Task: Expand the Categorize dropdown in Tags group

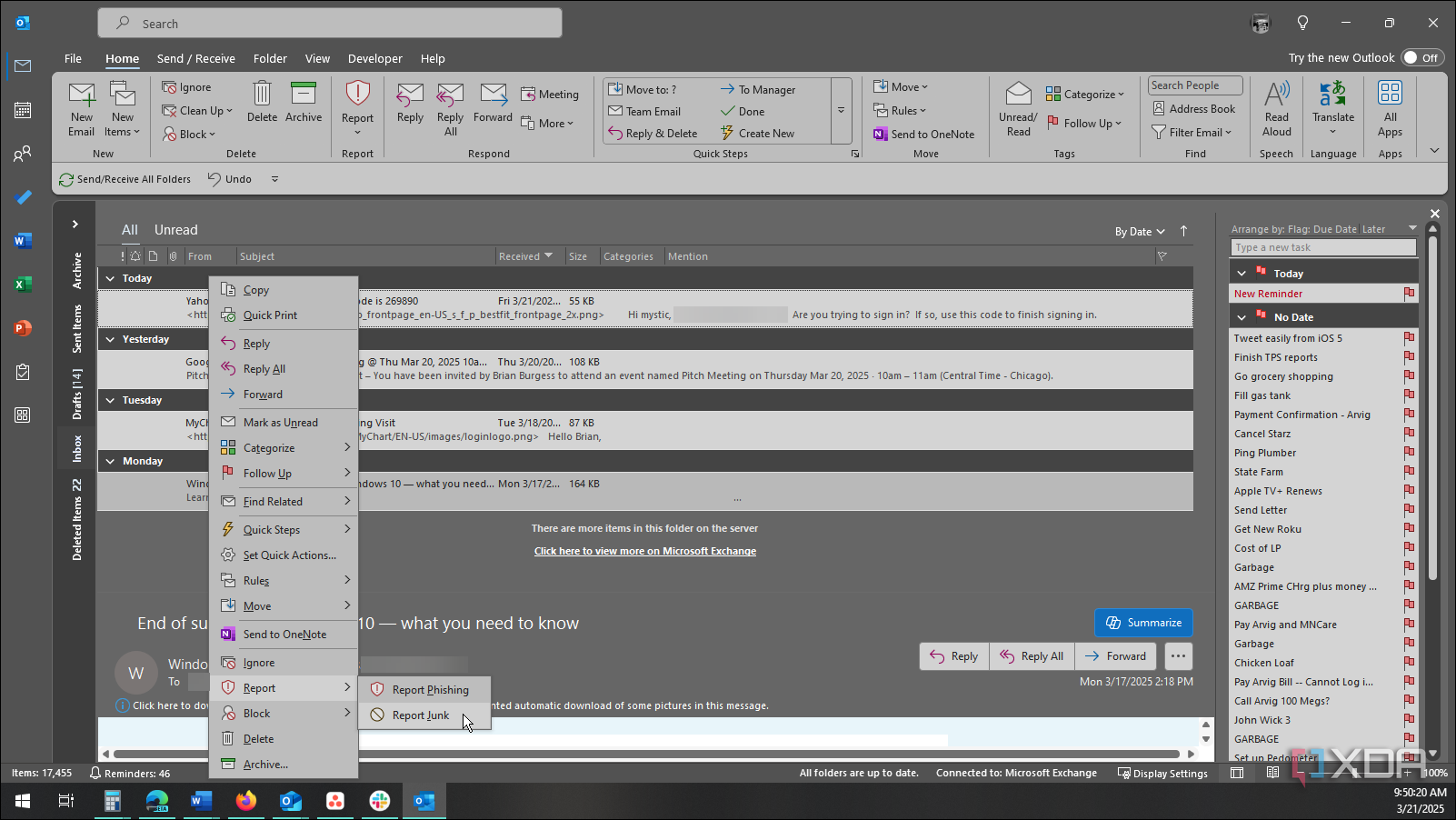Action: (x=1085, y=94)
